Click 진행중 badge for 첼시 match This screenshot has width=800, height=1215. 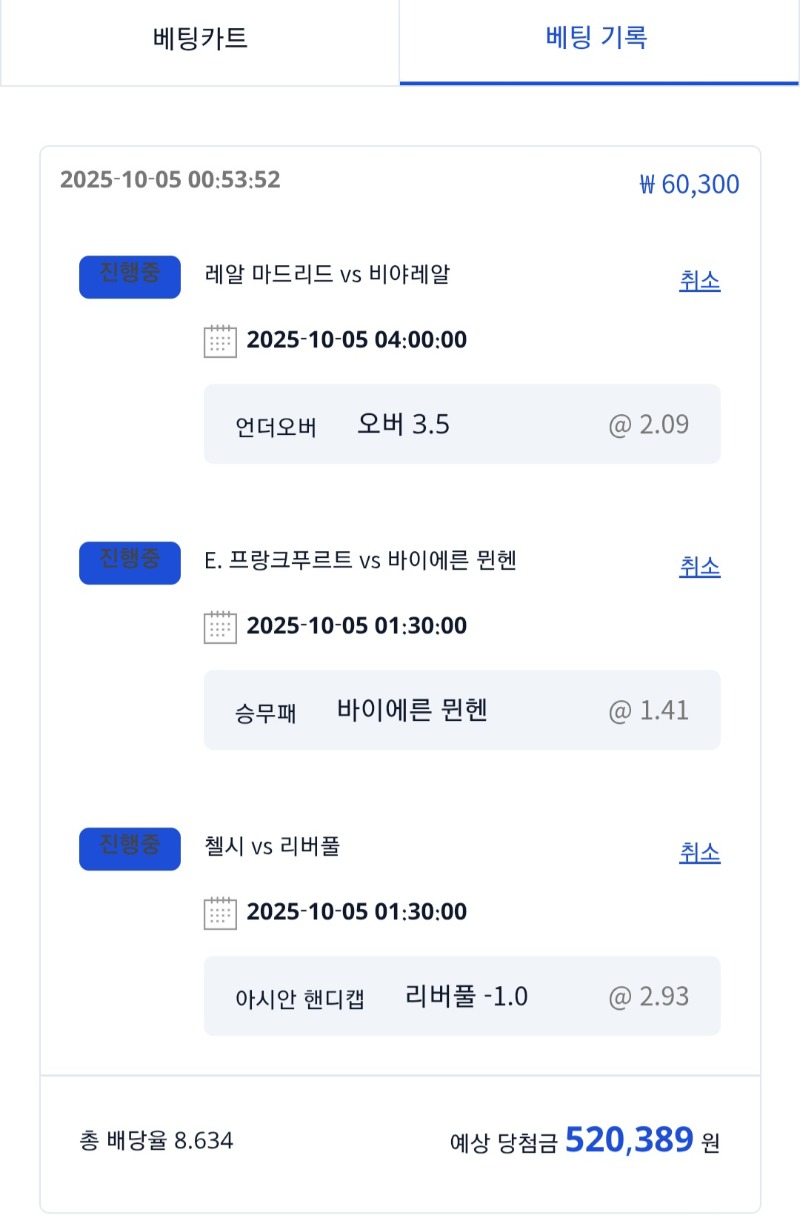click(130, 849)
